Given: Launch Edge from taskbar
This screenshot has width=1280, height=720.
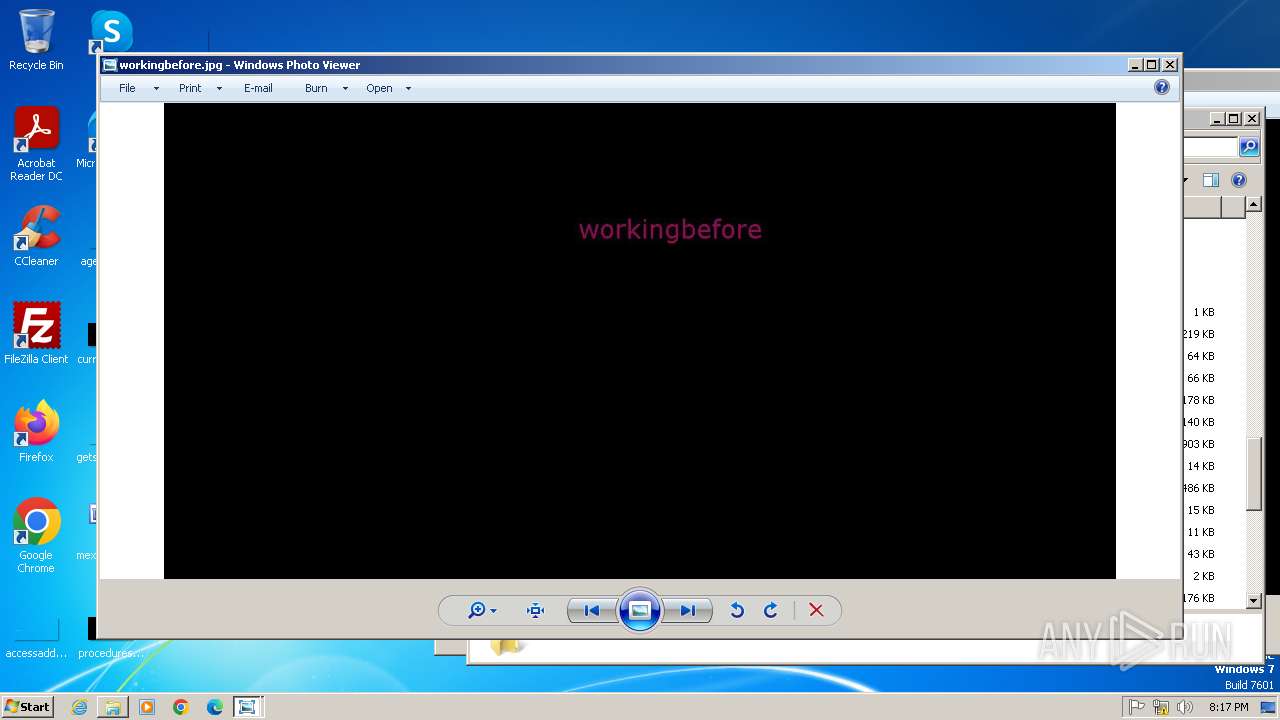Looking at the screenshot, I should (x=215, y=707).
